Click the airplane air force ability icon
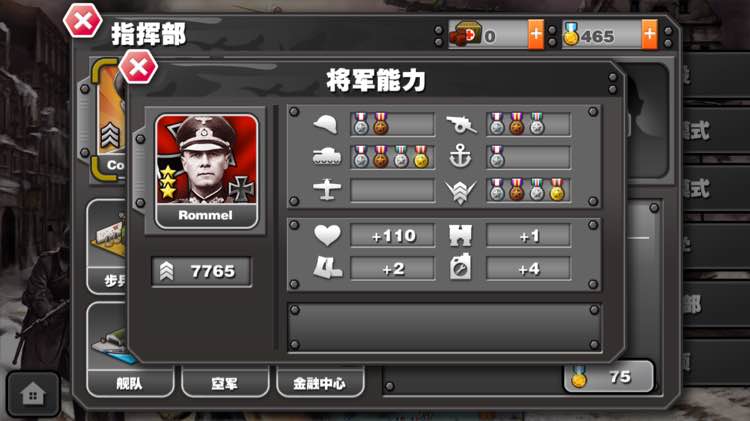The image size is (750, 421). [327, 190]
